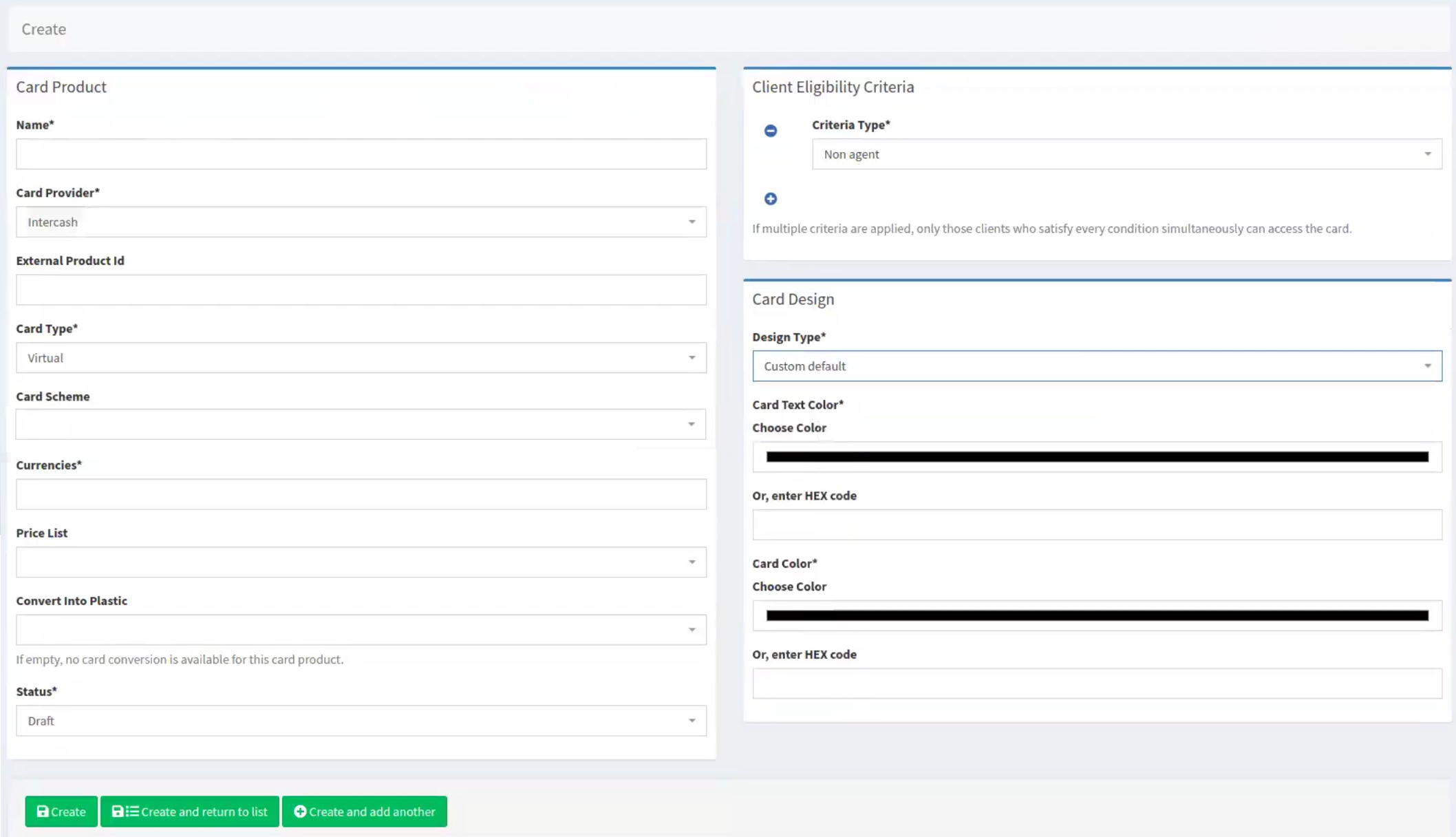Click the Card Color swatch
The width and height of the screenshot is (1456, 837).
1097,616
